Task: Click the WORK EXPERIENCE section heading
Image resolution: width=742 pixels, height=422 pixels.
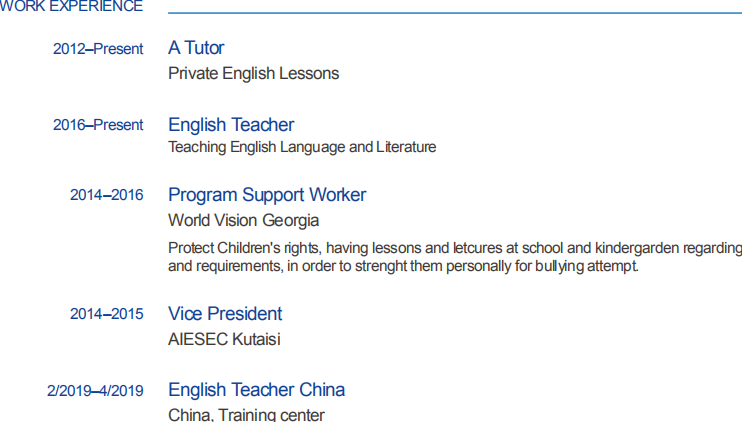Action: click(72, 7)
